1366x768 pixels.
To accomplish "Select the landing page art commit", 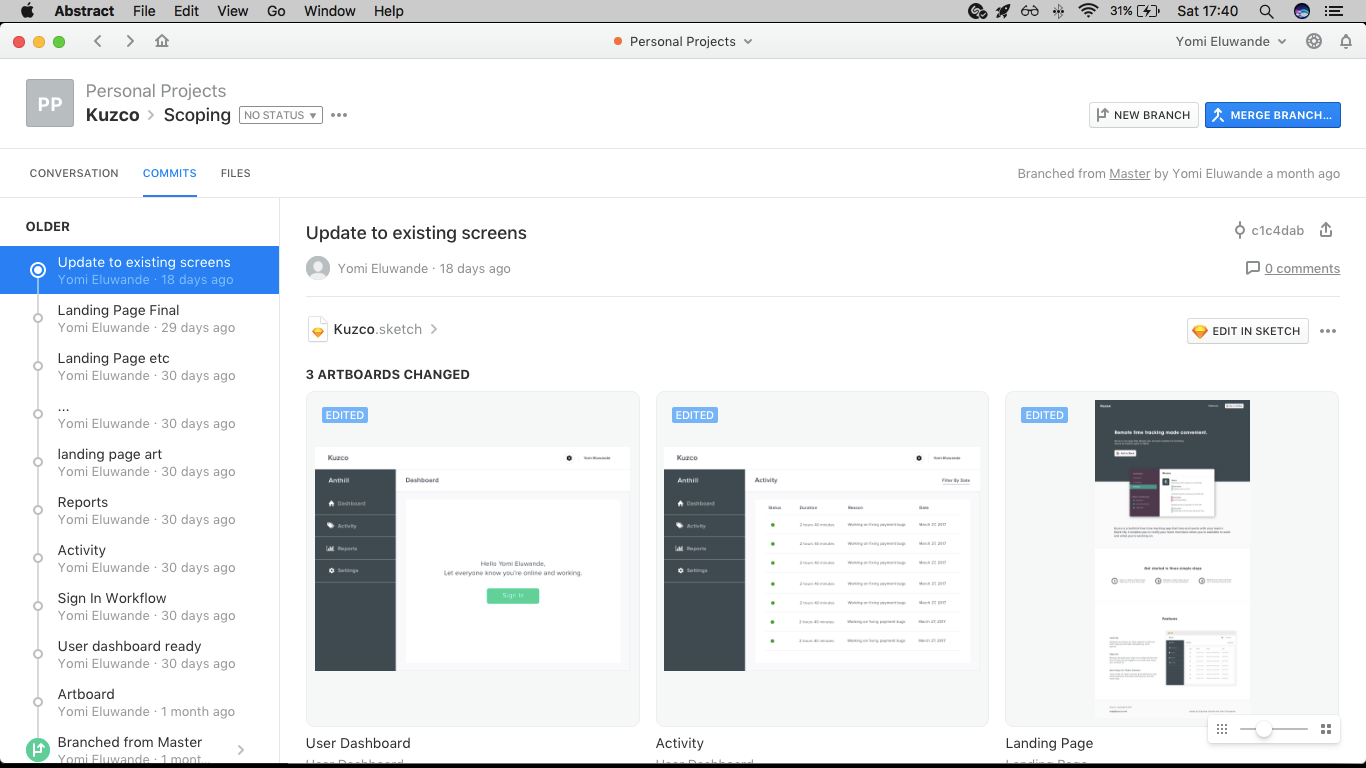I will pyautogui.click(x=140, y=462).
